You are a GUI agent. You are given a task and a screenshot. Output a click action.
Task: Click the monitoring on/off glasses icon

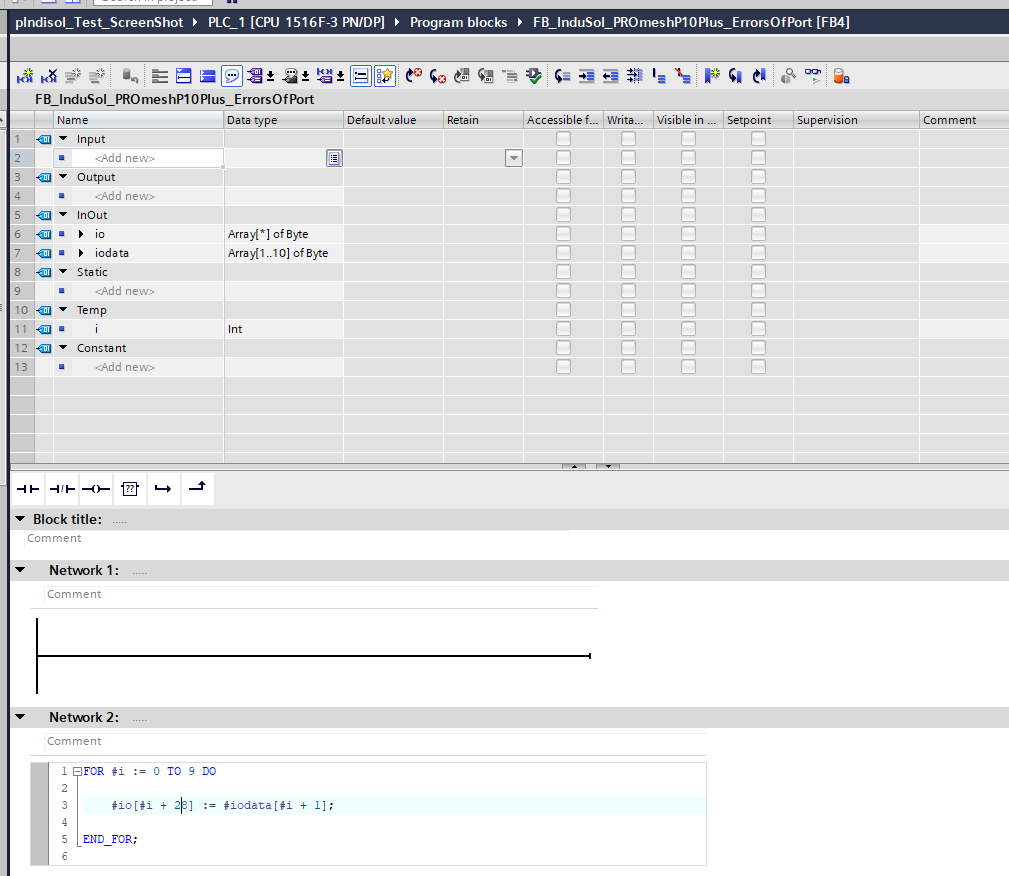coord(813,76)
